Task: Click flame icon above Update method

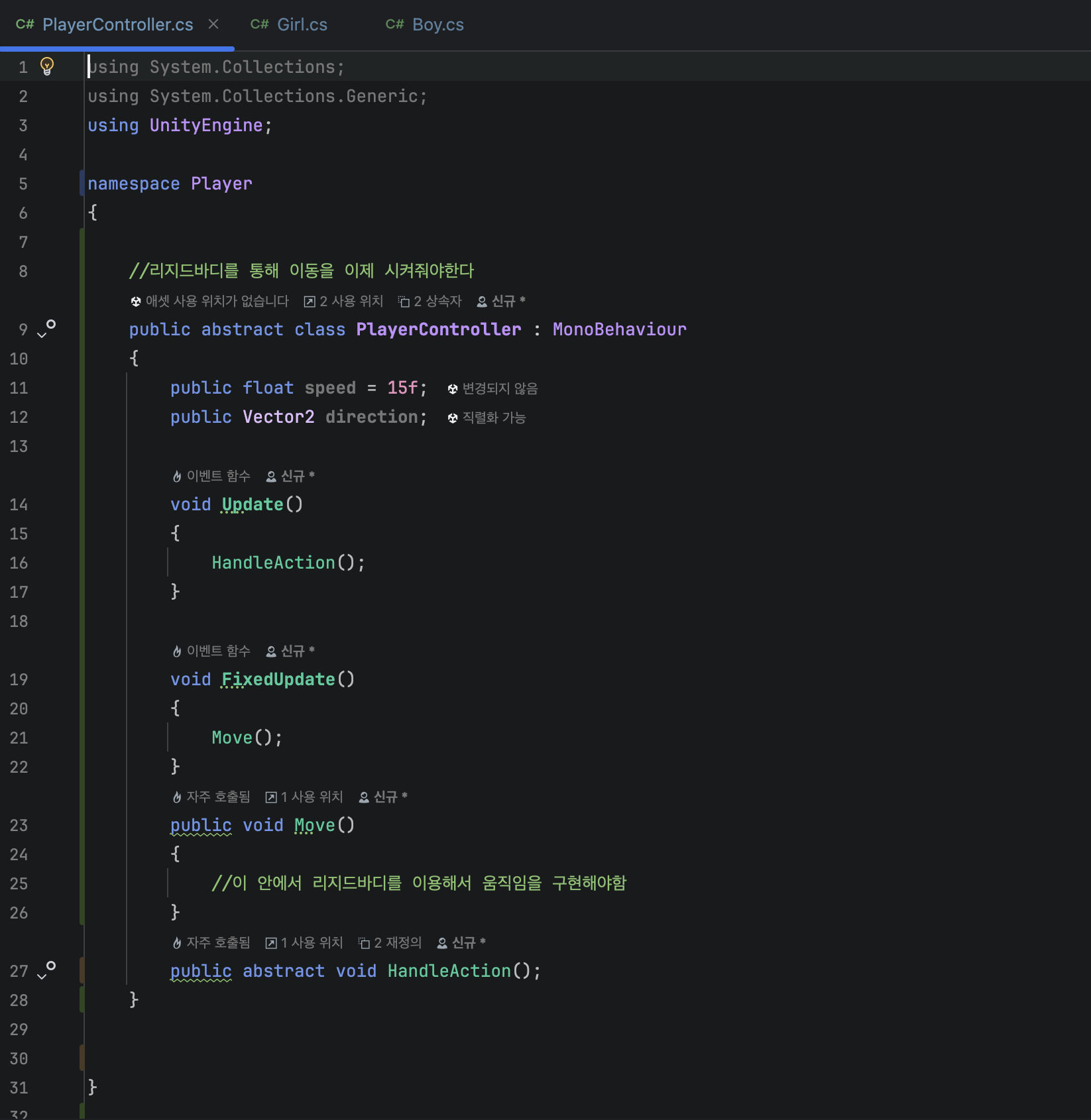Action: [177, 476]
